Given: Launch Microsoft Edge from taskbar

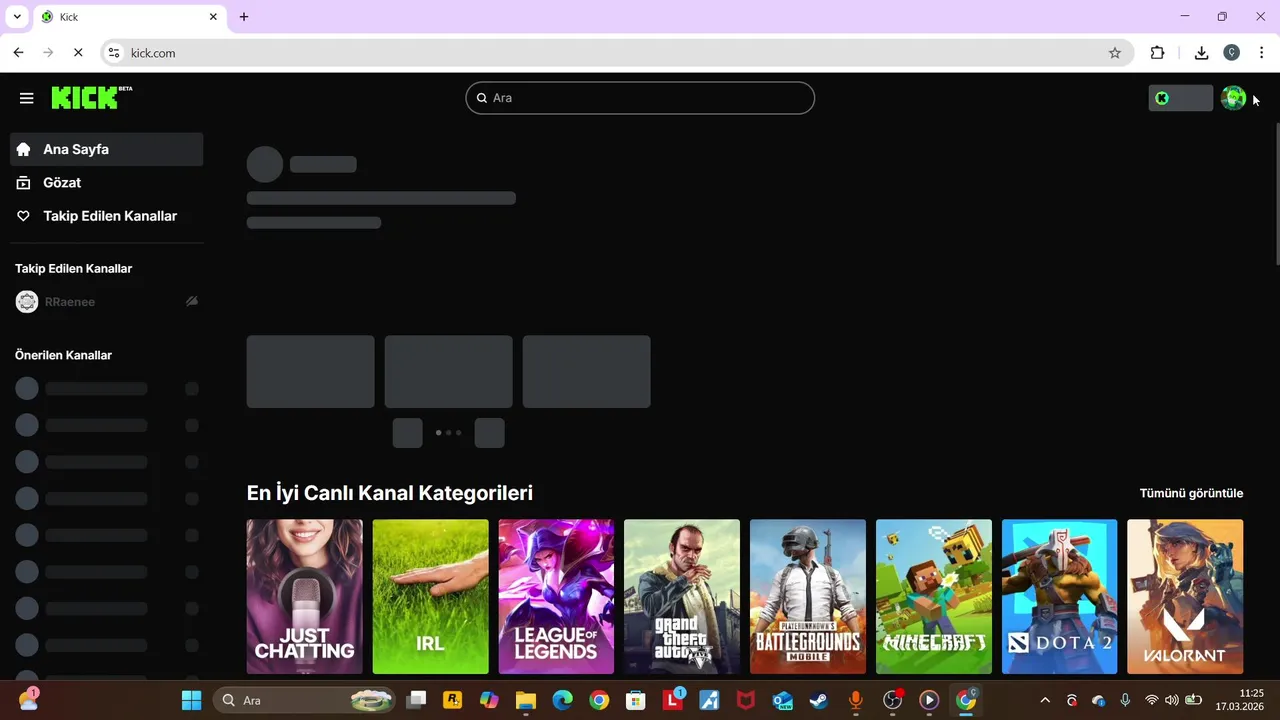Looking at the screenshot, I should 562,700.
